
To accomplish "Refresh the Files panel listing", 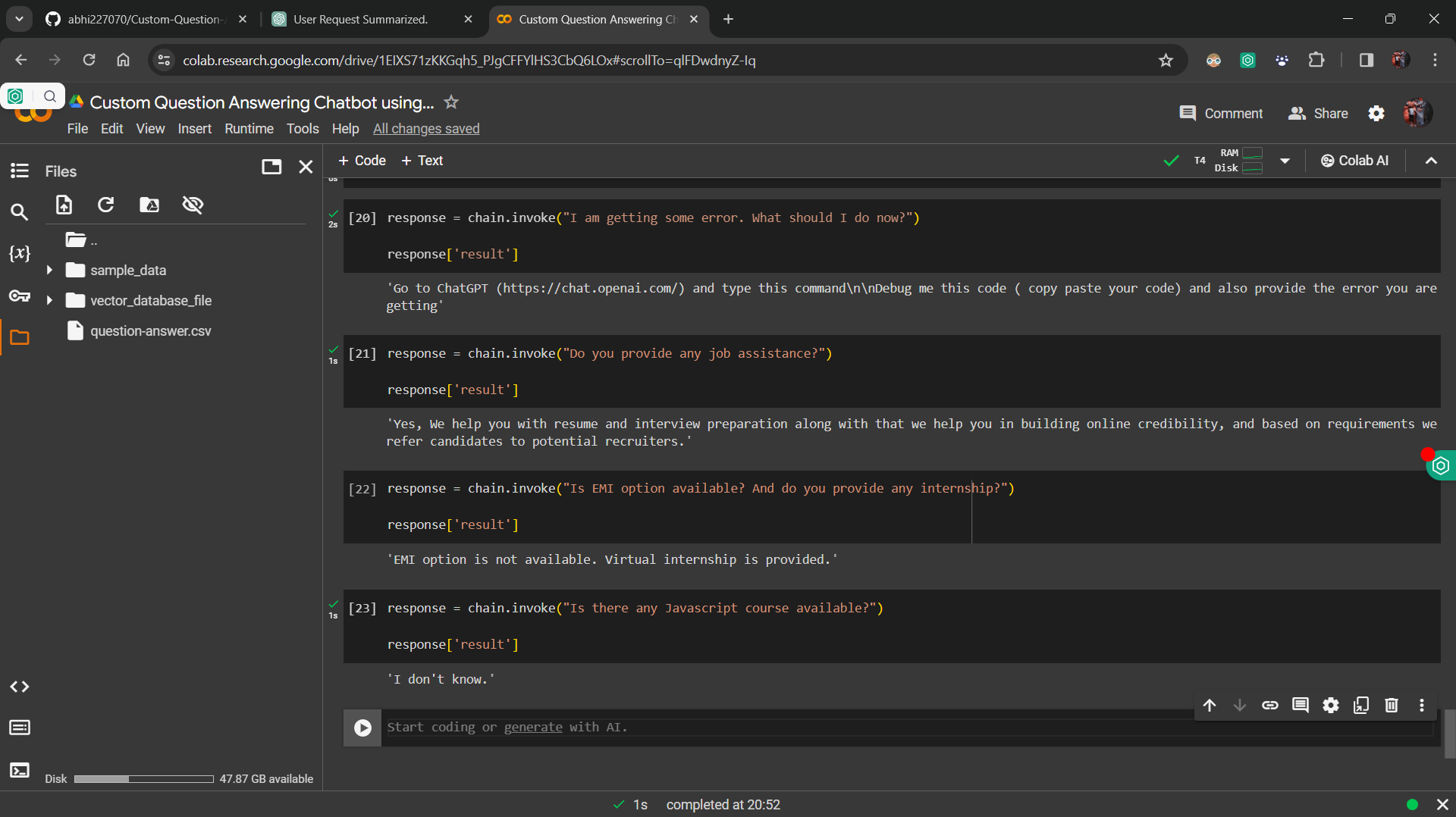I will pyautogui.click(x=106, y=205).
